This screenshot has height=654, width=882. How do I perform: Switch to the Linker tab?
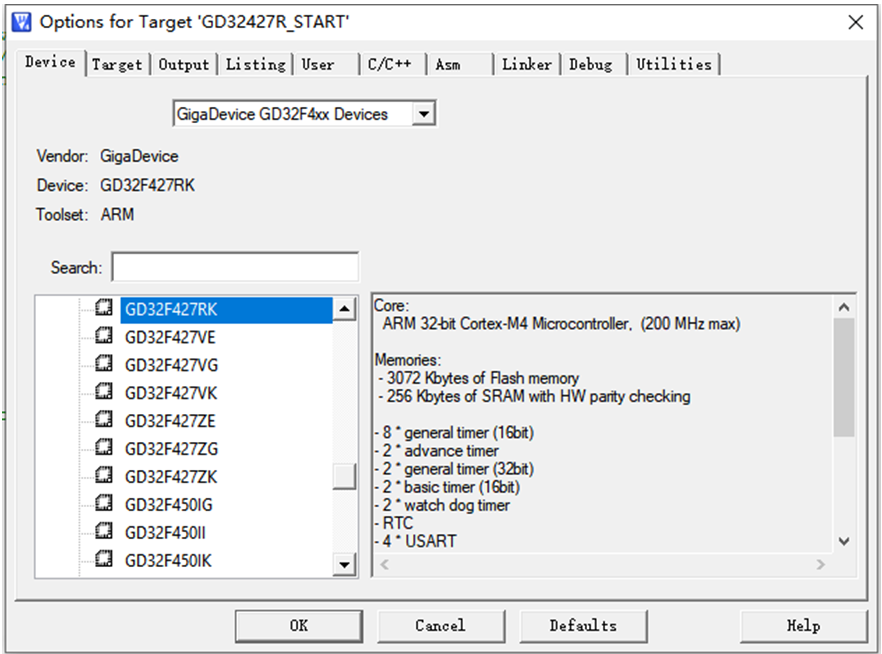point(526,63)
